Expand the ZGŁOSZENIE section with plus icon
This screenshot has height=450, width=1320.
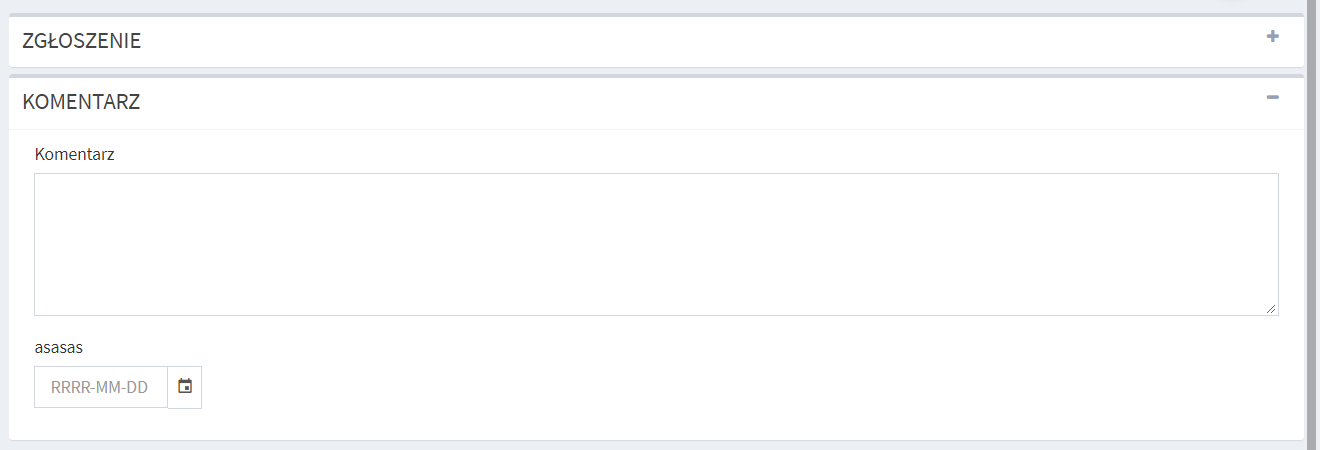[x=1273, y=37]
